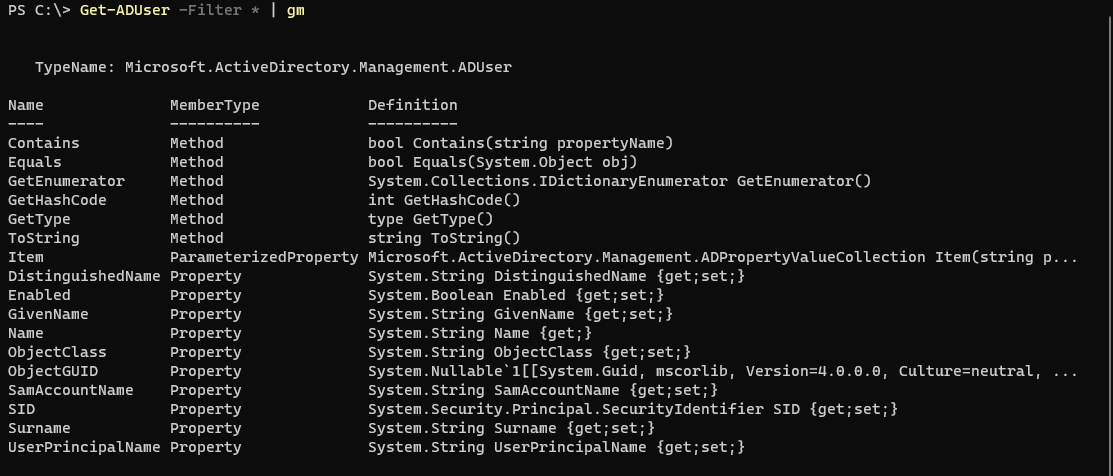
Task: Click the ParameterizedProperty member type text
Action: pyautogui.click(x=264, y=257)
